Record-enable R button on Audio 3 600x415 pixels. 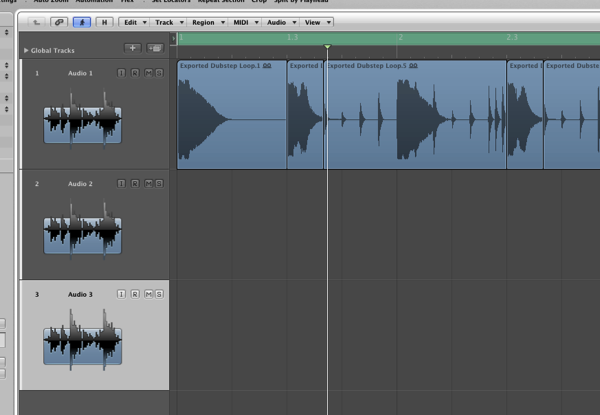(135, 294)
